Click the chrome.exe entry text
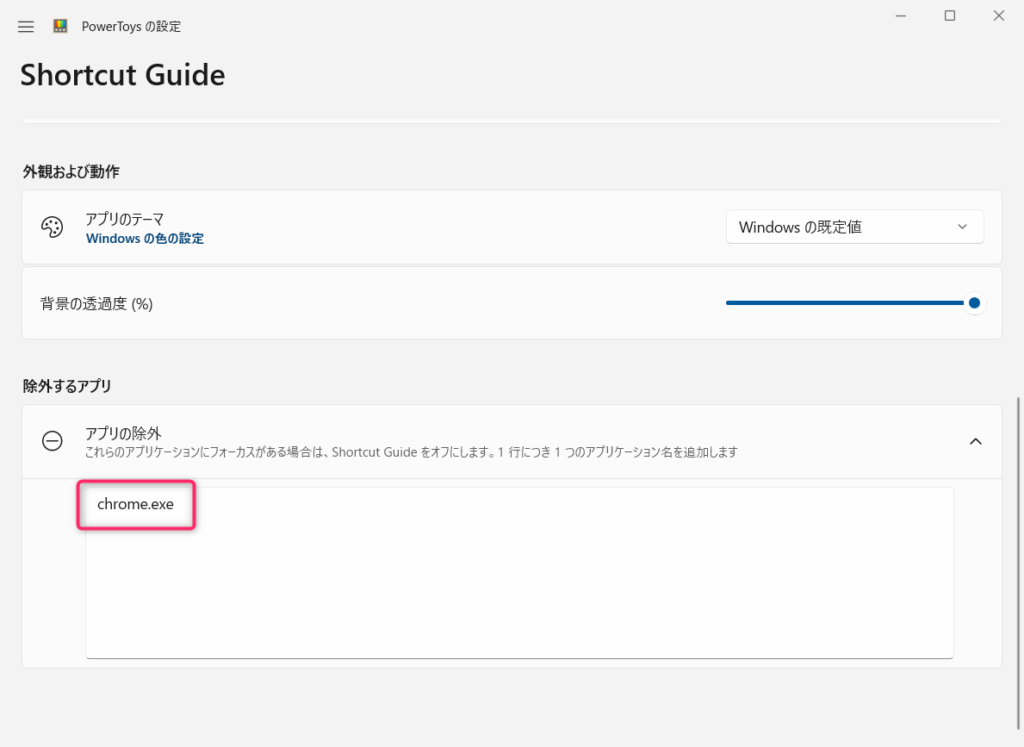Viewport: 1024px width, 747px height. pyautogui.click(x=135, y=504)
